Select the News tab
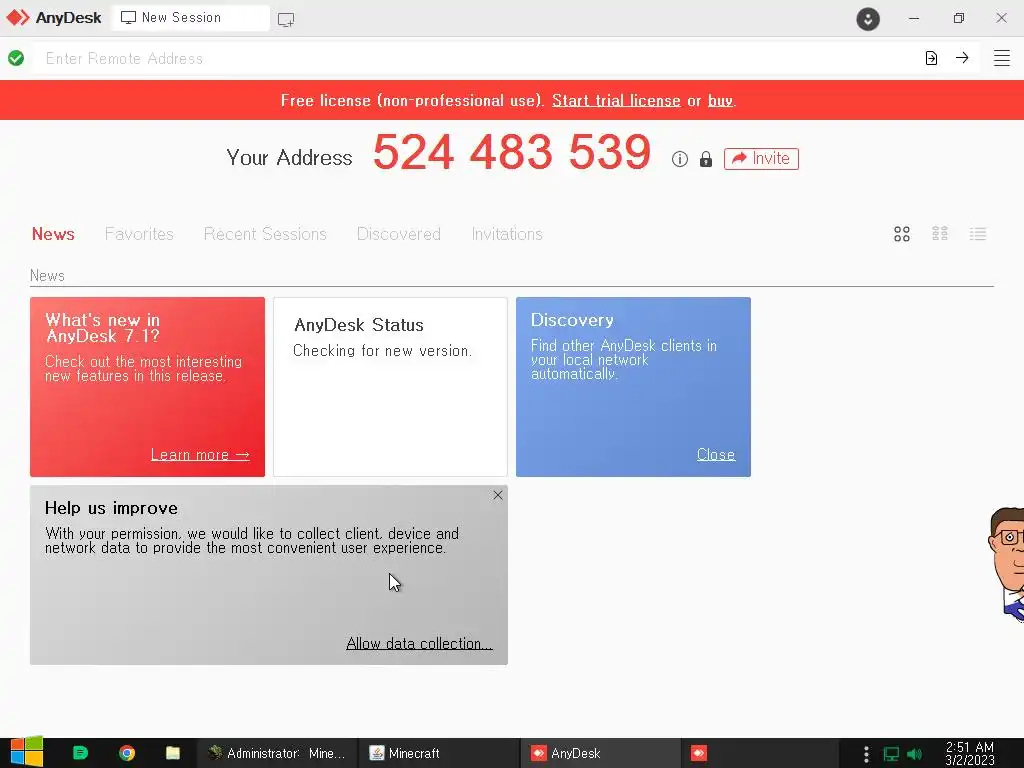 (53, 234)
